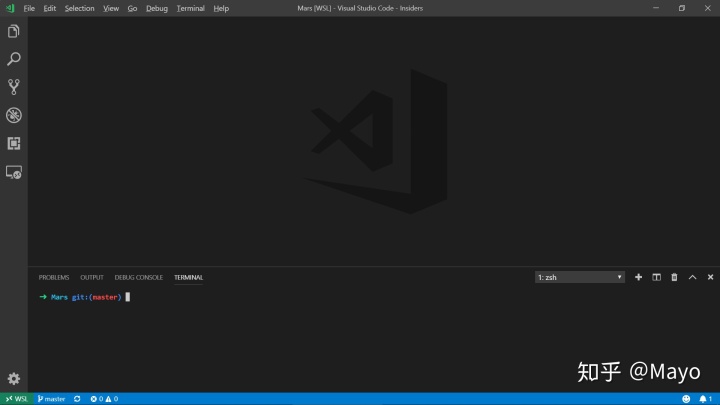Maximize the panel with up chevron
Viewport: 720px width, 405px height.
[692, 277]
